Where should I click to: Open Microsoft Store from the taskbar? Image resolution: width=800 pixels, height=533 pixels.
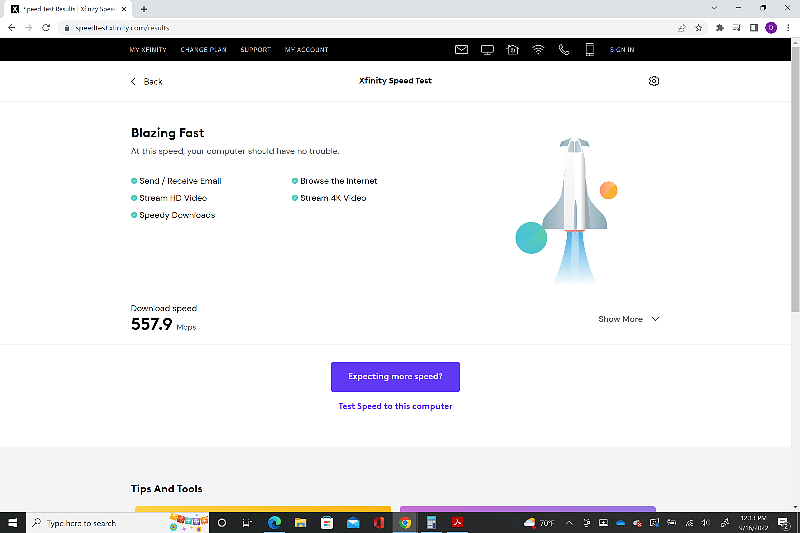[x=327, y=523]
